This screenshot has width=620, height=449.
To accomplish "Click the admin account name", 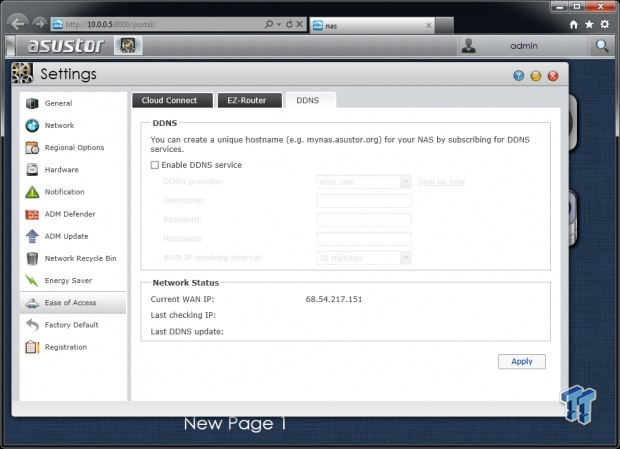I will point(524,46).
